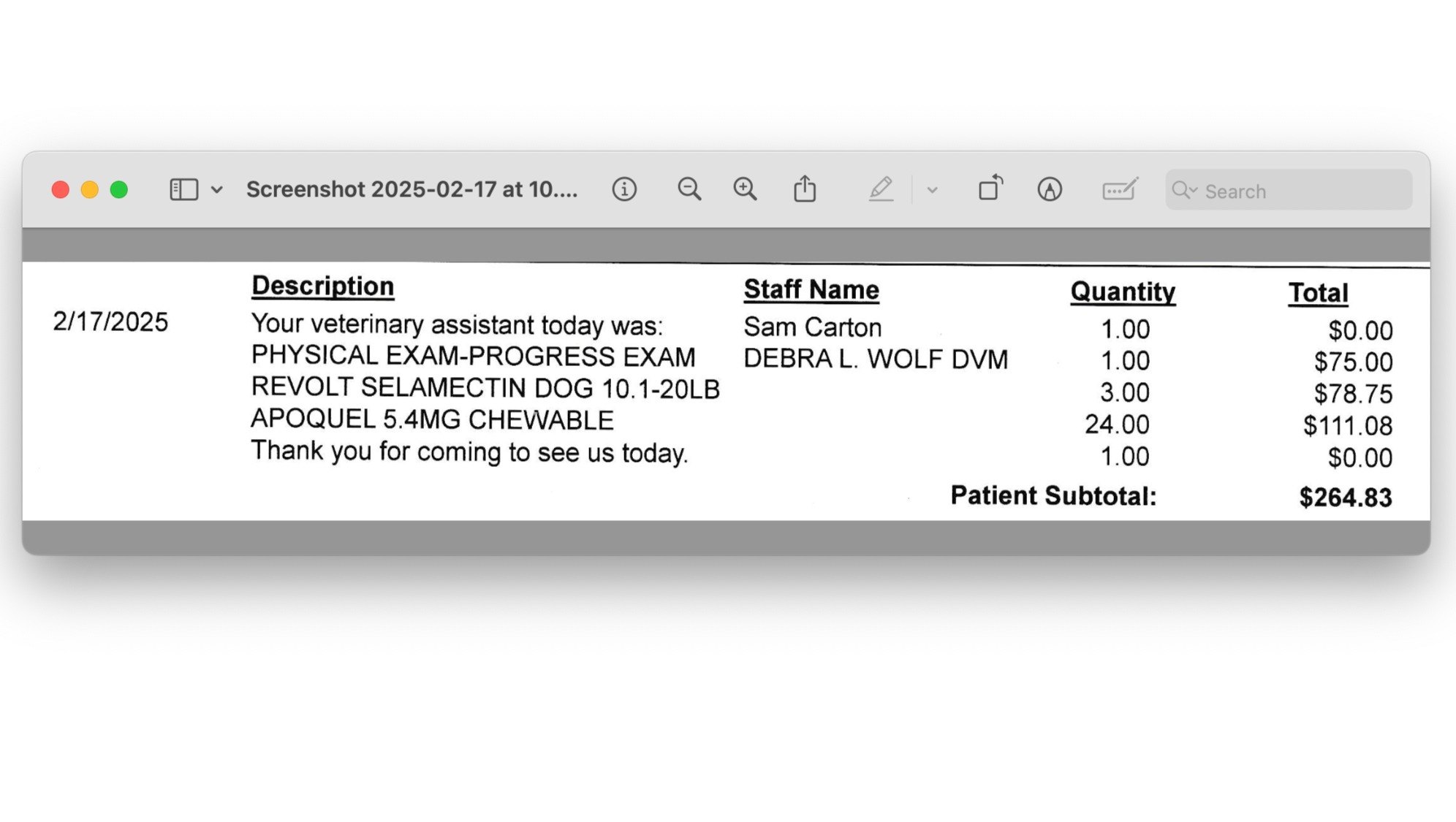Open the sidebar view toggle icon

point(183,190)
